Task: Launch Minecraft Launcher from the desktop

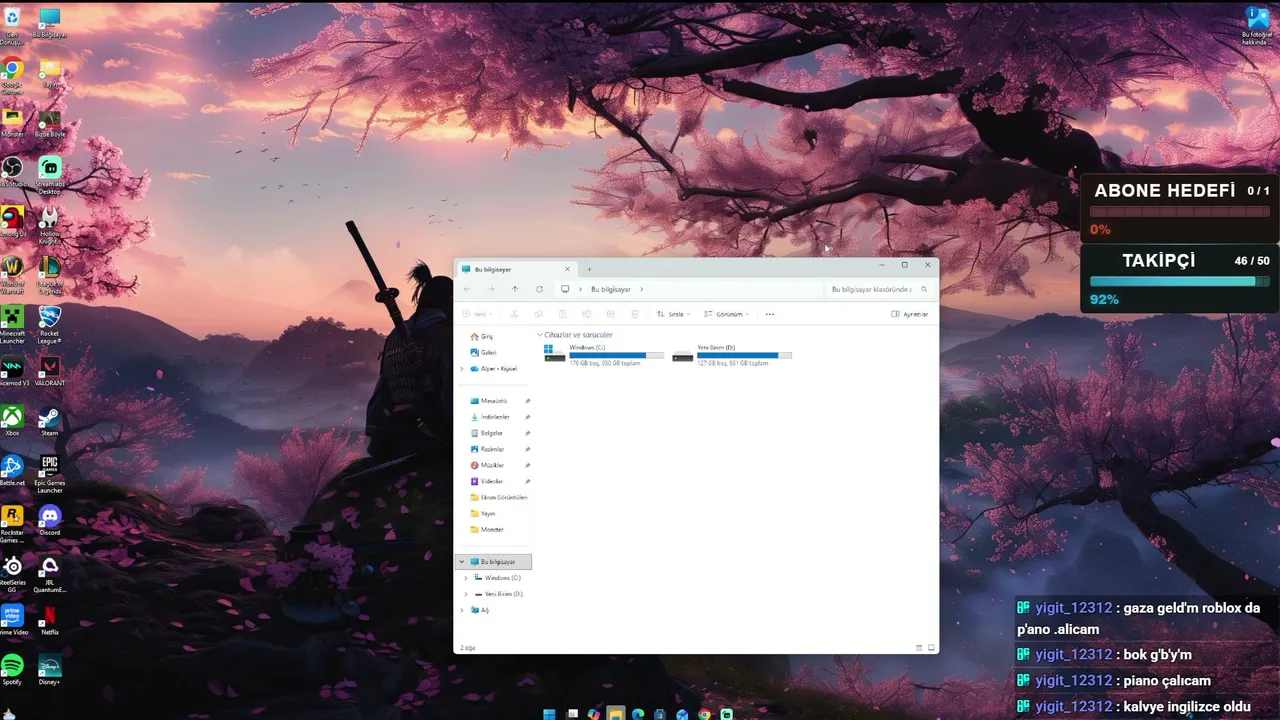Action: pyautogui.click(x=12, y=324)
